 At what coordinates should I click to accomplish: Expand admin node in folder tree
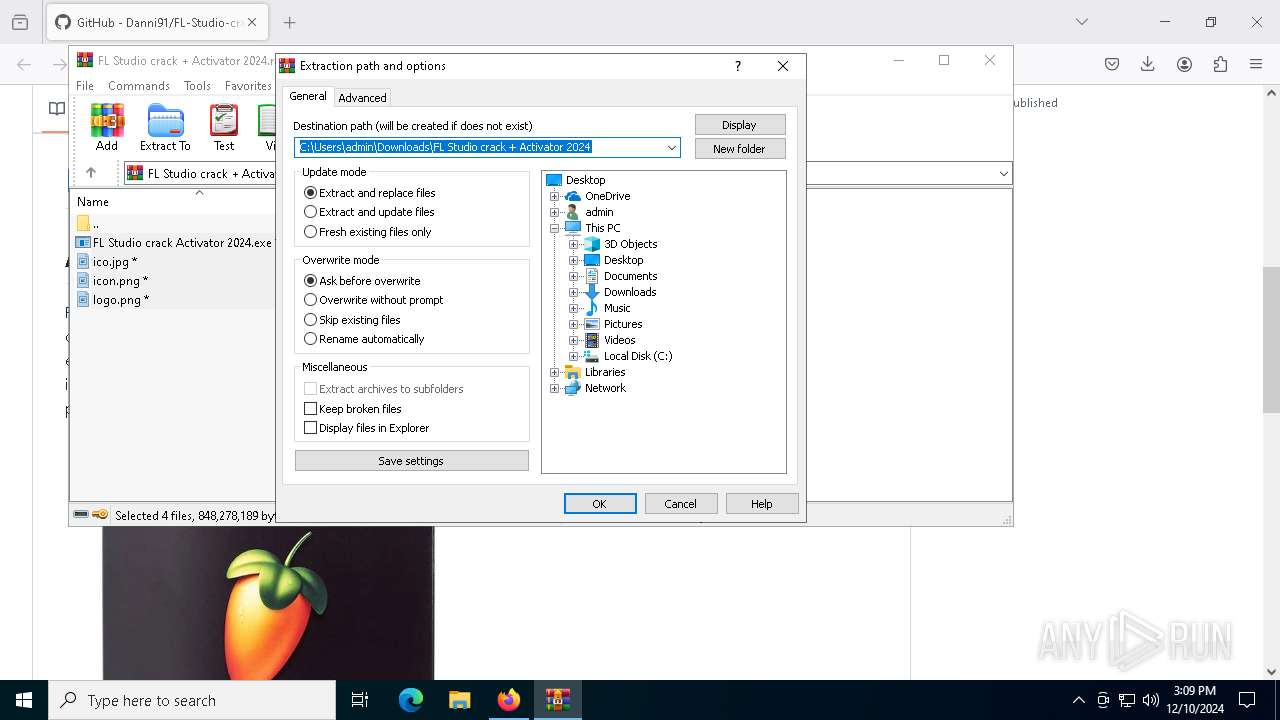(x=555, y=212)
